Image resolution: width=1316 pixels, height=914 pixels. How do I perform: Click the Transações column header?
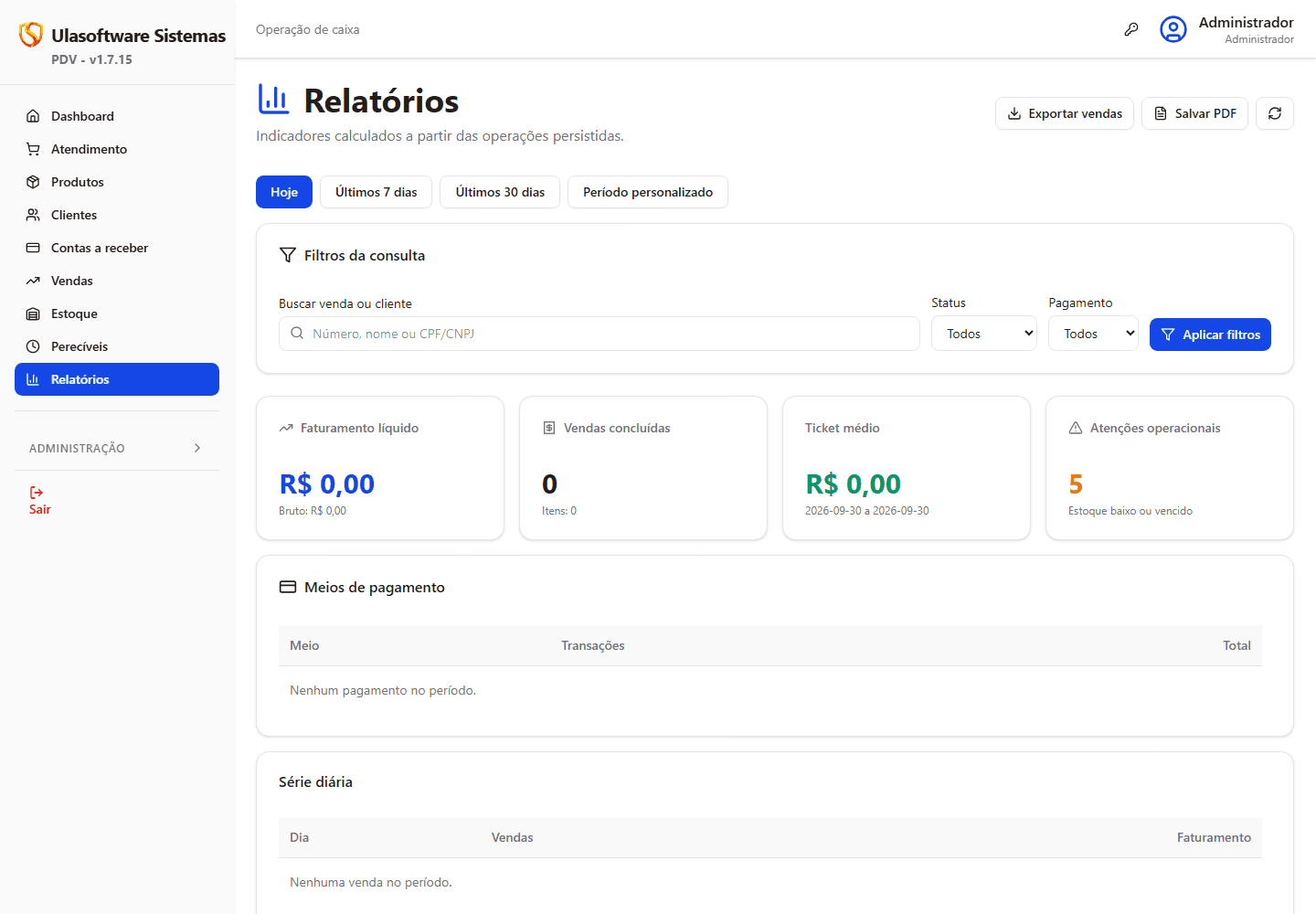[593, 645]
